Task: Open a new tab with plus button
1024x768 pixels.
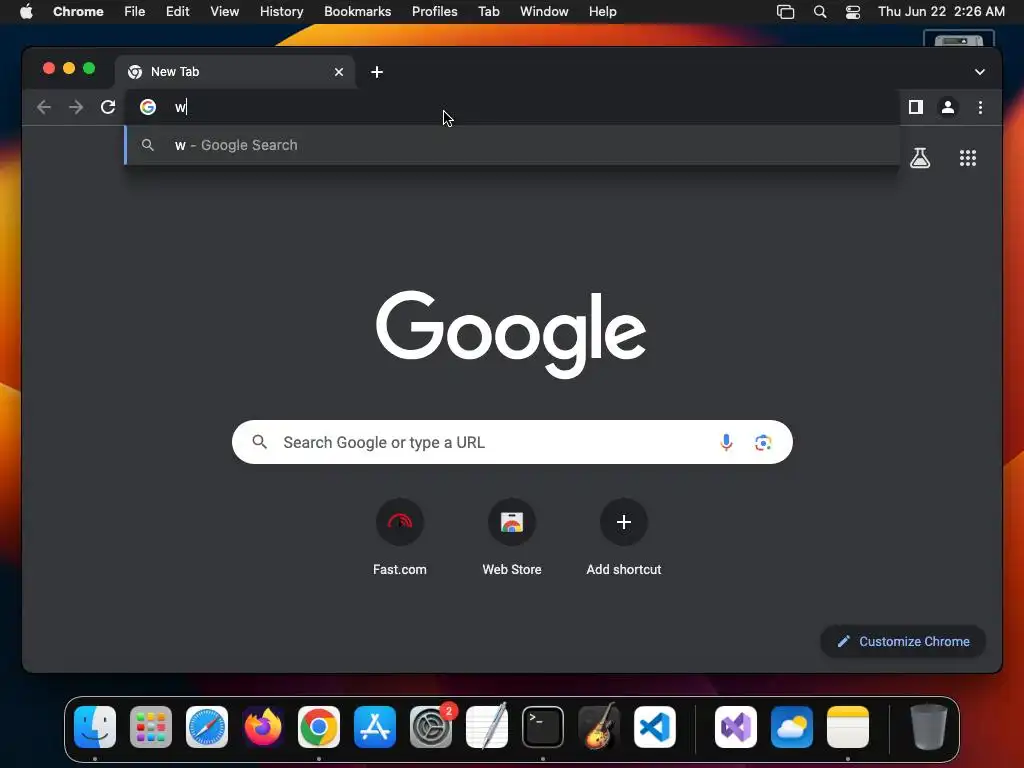Action: click(377, 72)
